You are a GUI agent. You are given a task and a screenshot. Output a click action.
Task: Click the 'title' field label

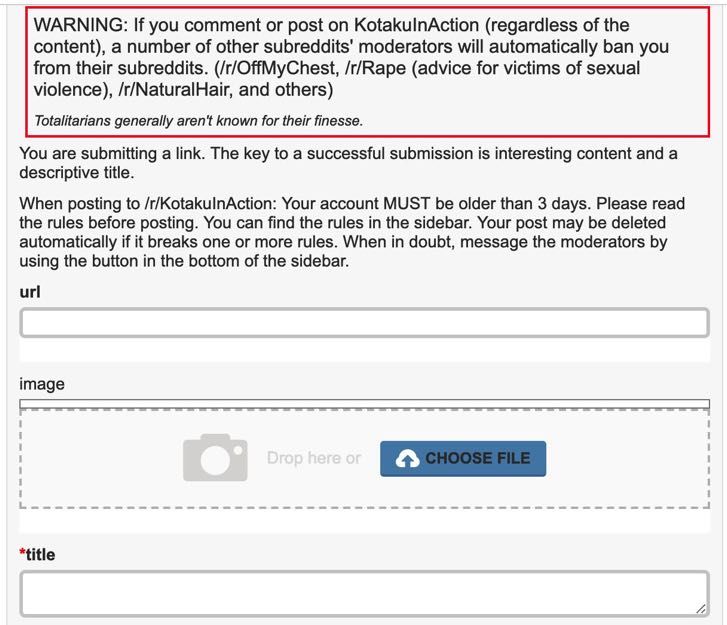coord(40,555)
